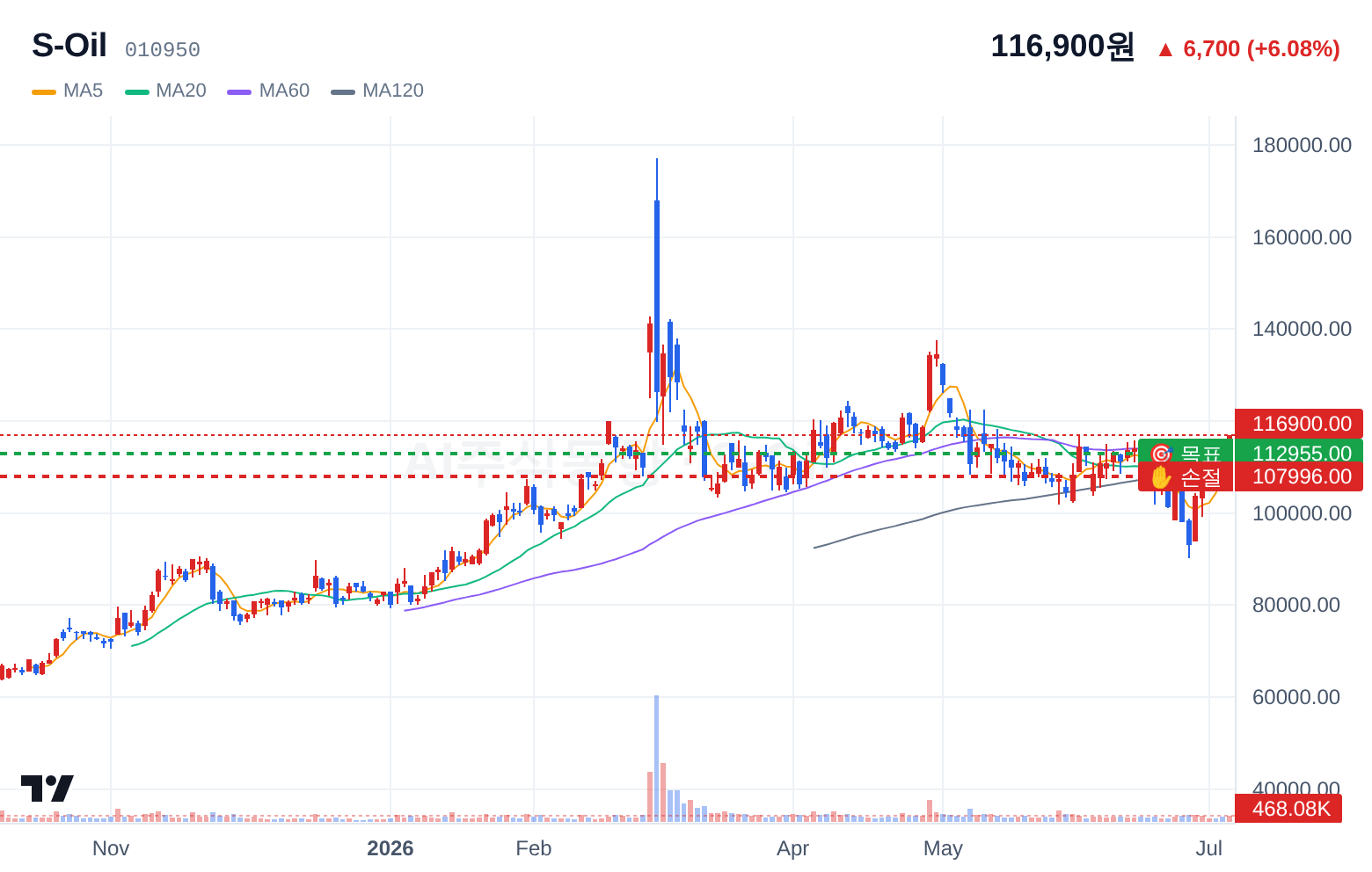Click the 2026 marker on time axis
Screen dimensions: 1372x872
390,848
